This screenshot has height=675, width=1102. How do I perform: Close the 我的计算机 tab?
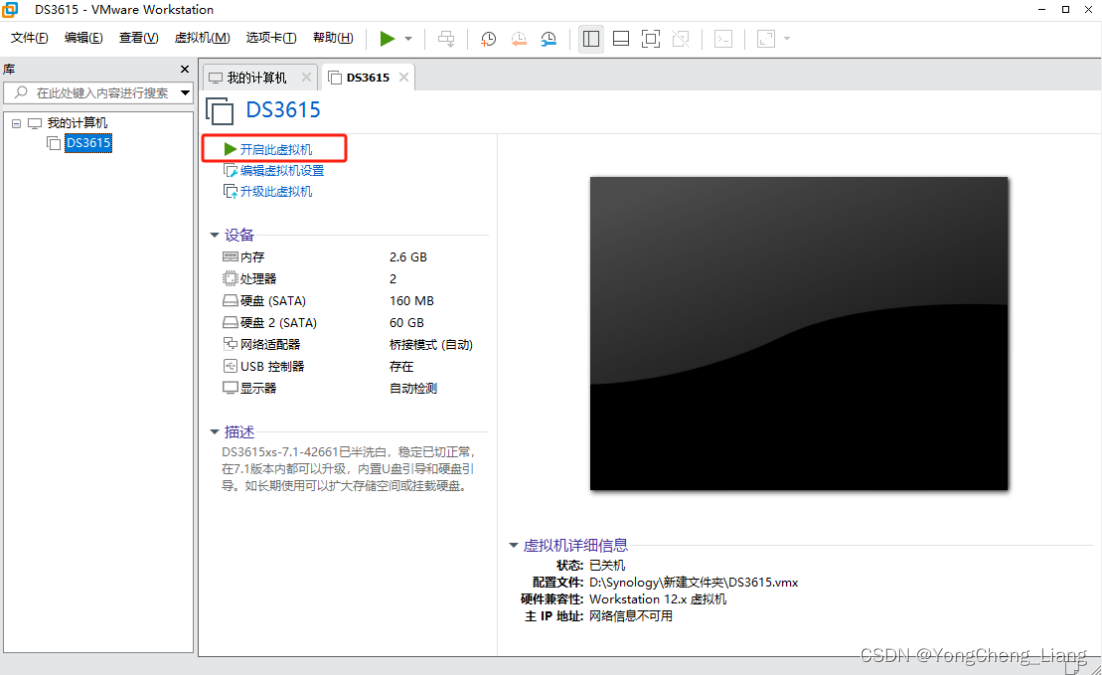click(x=306, y=77)
